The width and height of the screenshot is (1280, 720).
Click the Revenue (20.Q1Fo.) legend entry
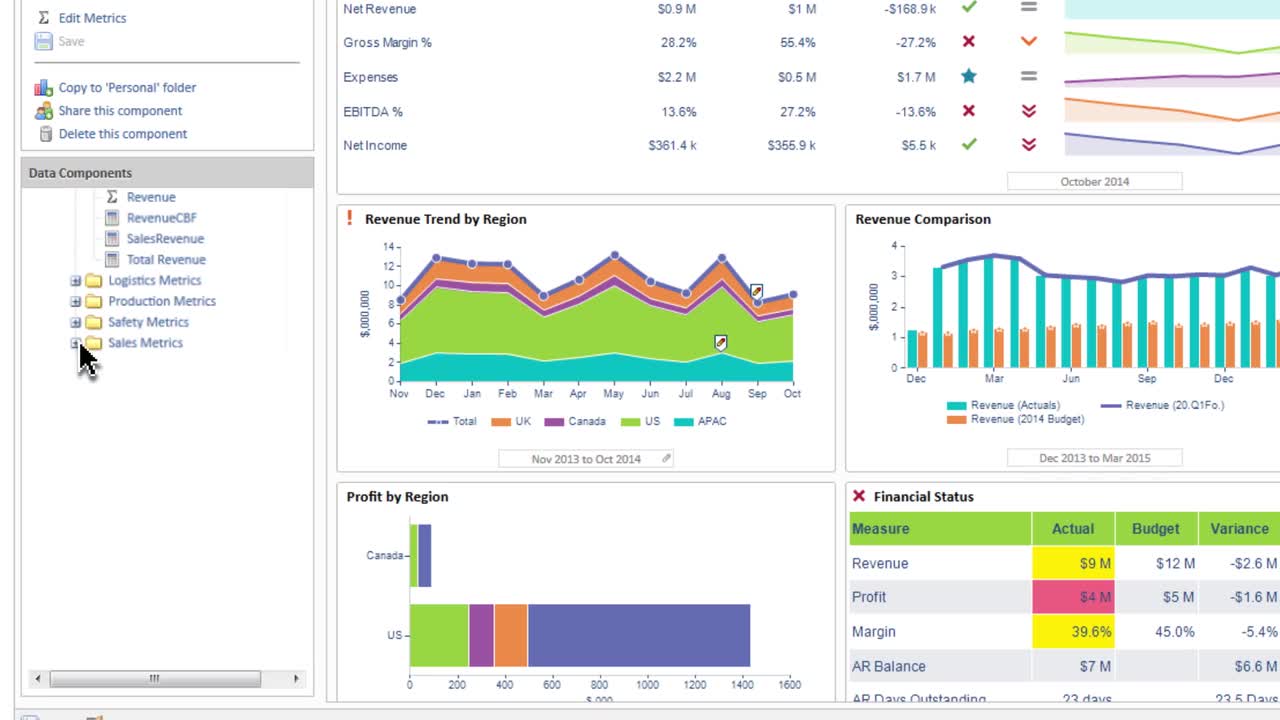click(x=1162, y=405)
